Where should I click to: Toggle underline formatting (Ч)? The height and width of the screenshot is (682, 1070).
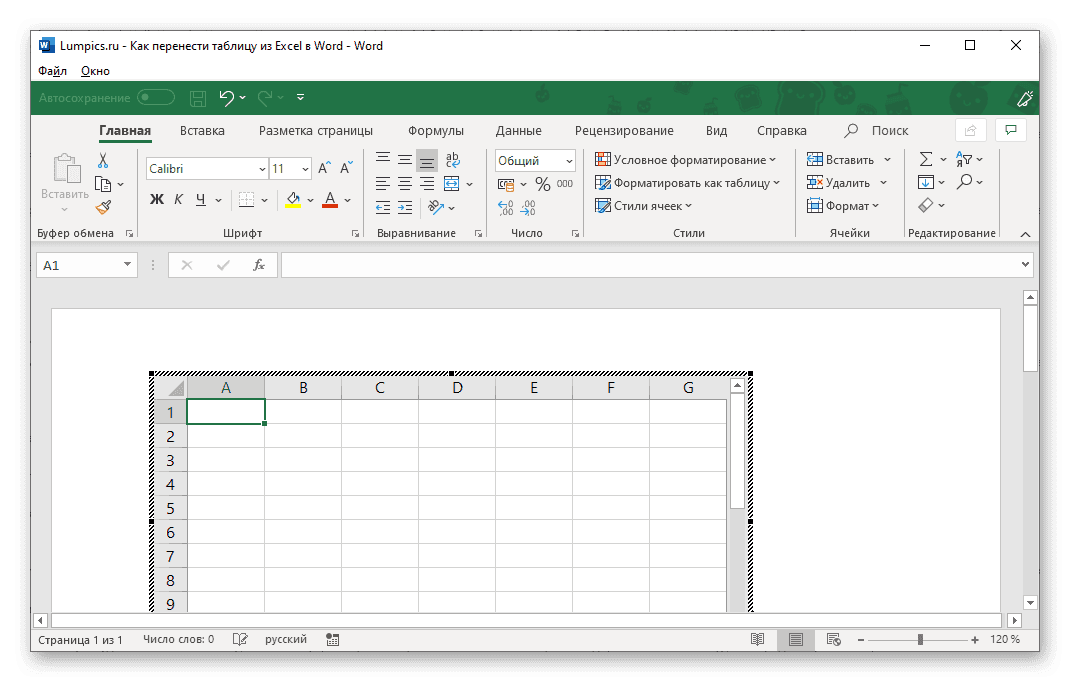[x=203, y=200]
